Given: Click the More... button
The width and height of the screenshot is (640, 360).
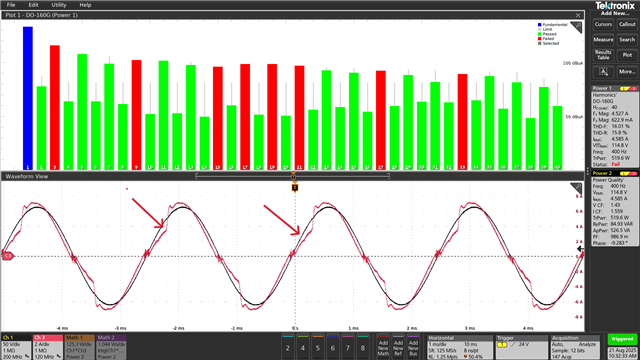Looking at the screenshot, I should pos(627,72).
